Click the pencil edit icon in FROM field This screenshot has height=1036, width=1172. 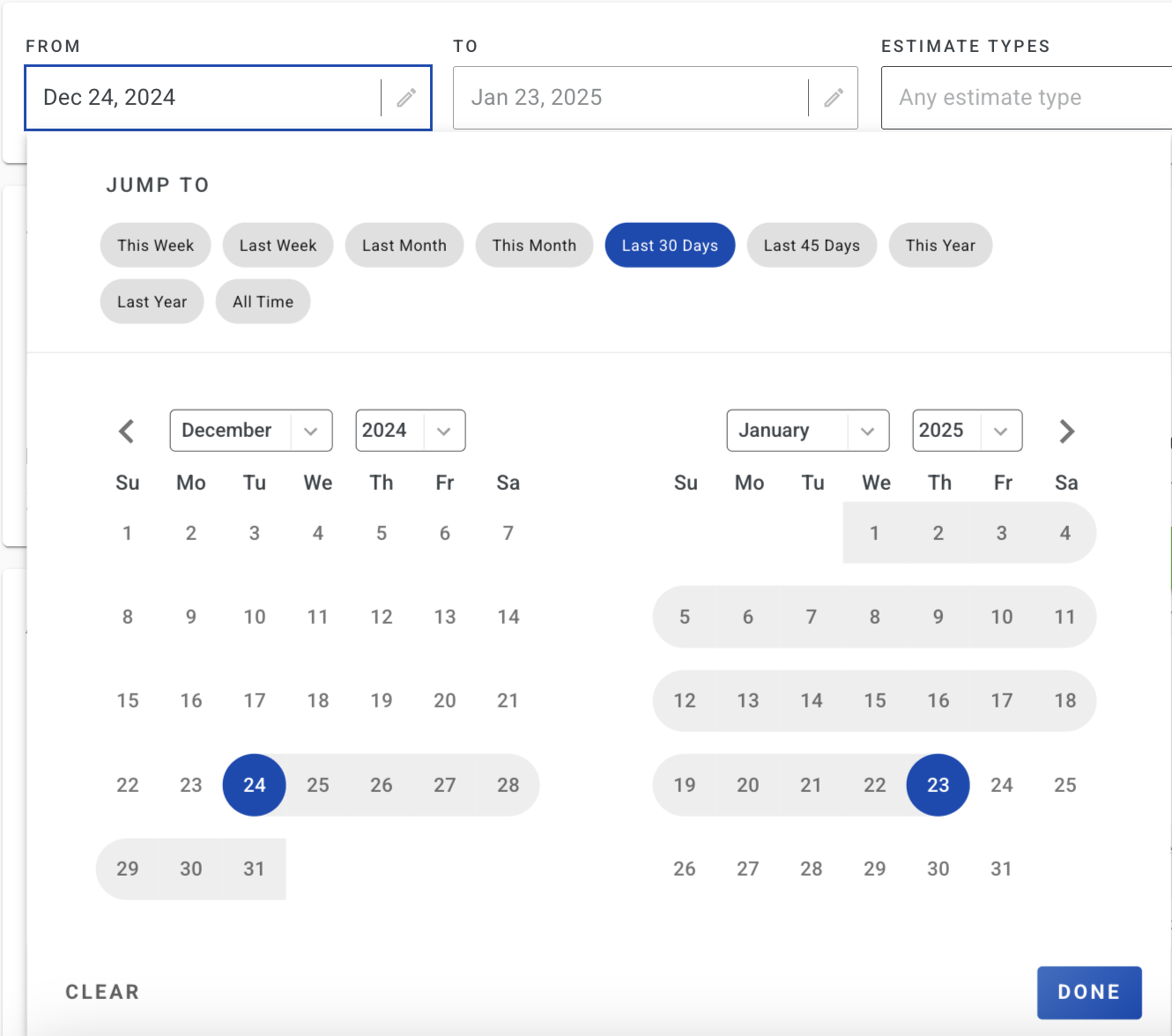[406, 98]
